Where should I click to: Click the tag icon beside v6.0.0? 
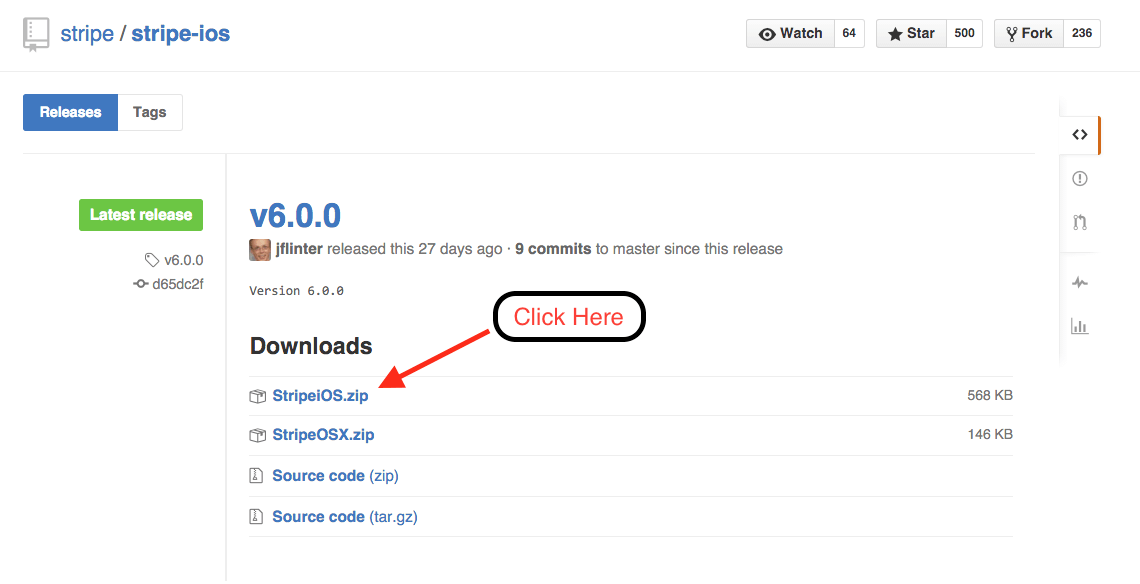click(x=151, y=260)
